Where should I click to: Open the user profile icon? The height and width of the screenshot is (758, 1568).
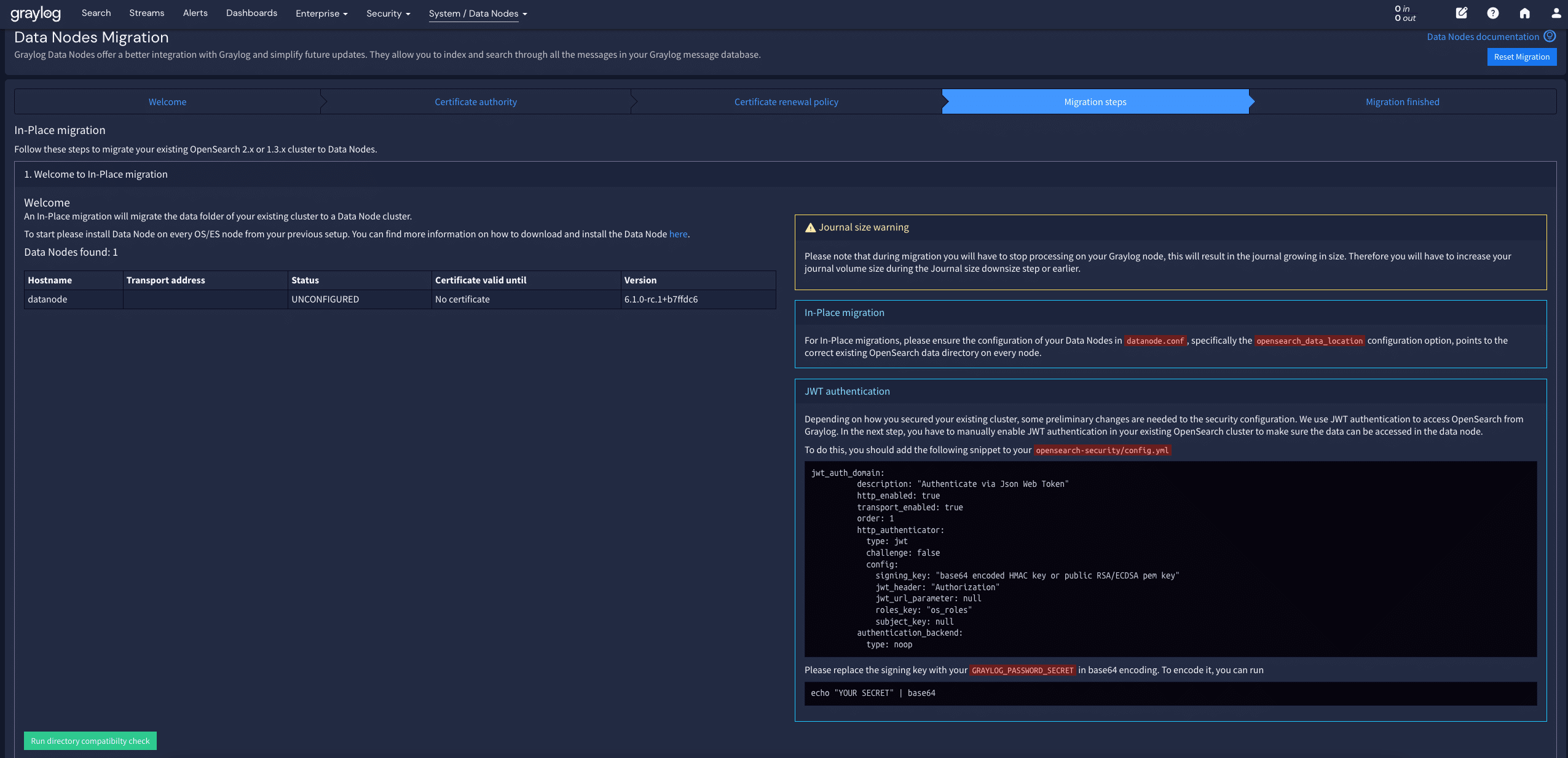click(x=1556, y=13)
